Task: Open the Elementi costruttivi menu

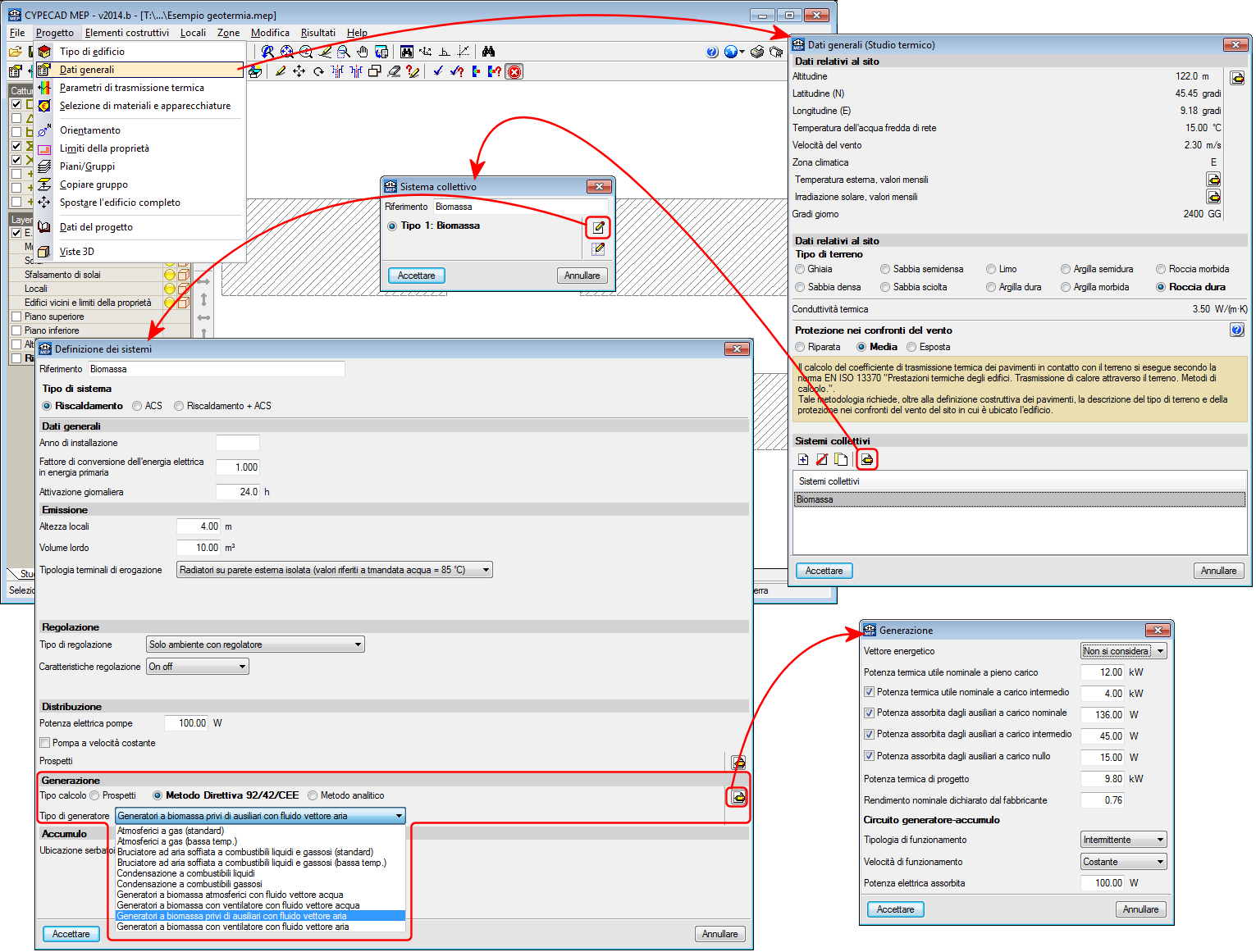Action: coord(127,33)
